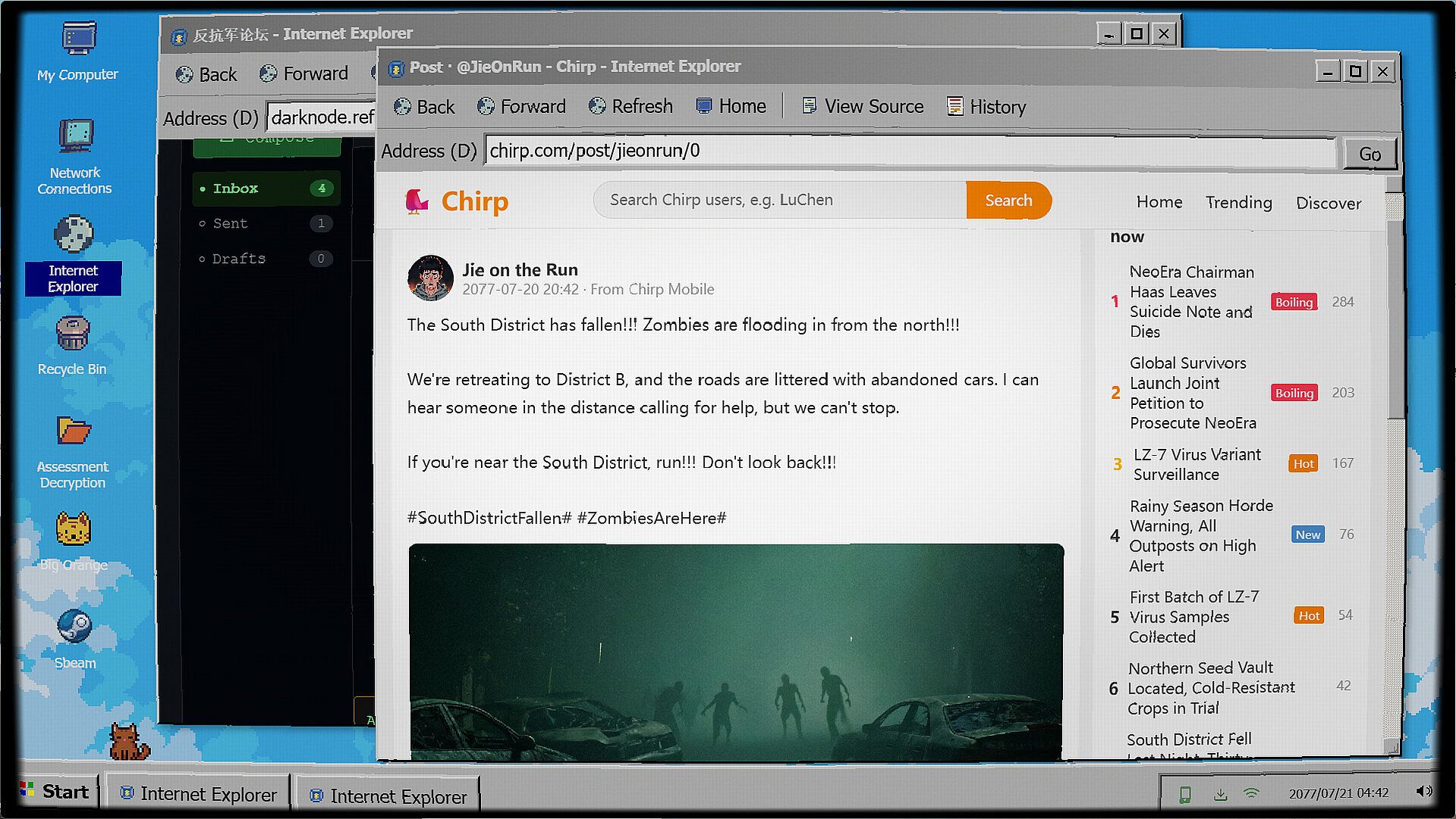Open Network Connections desktop icon
This screenshot has width=1456, height=819.
75,157
